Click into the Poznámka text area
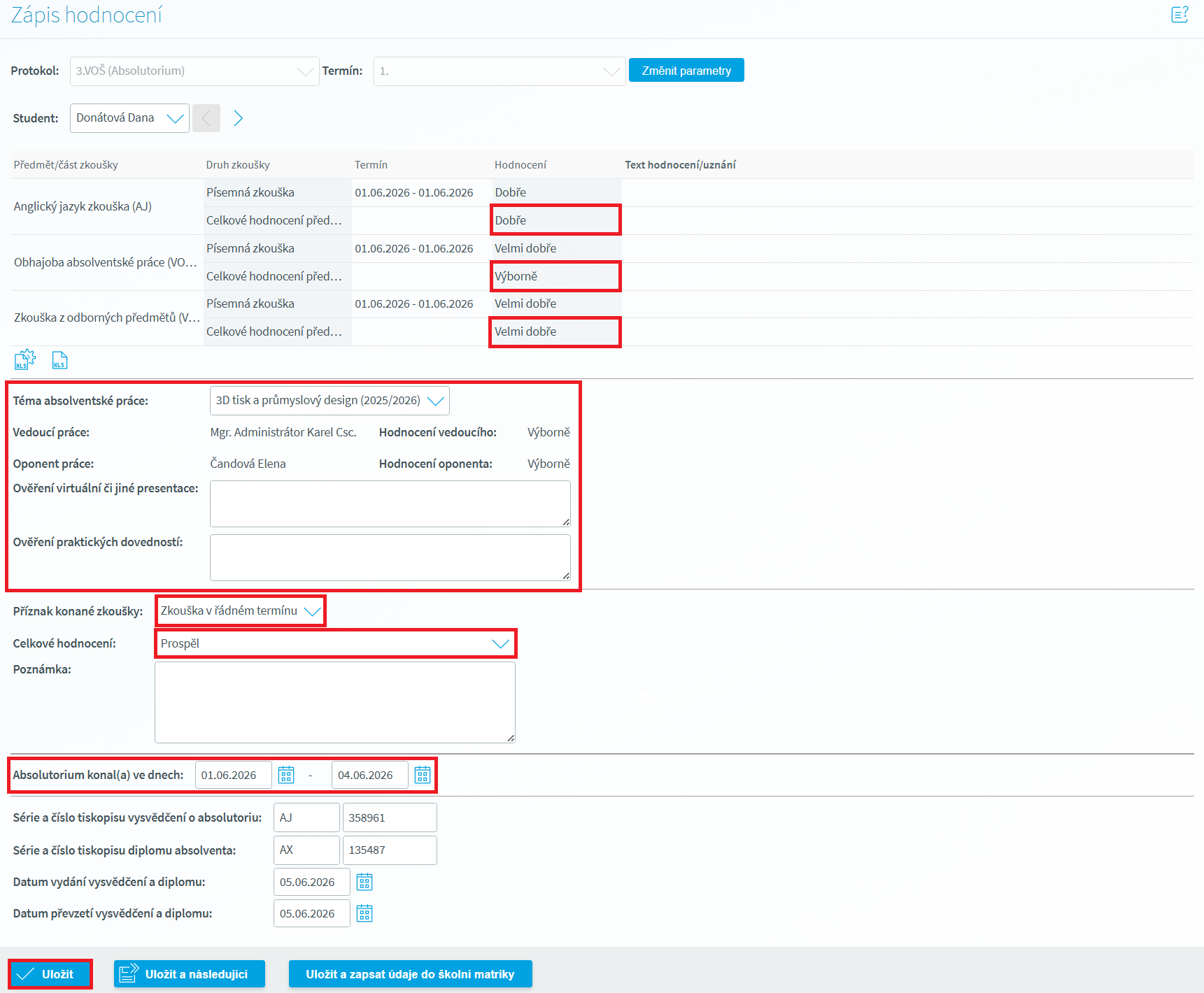The height and width of the screenshot is (993, 1204). tap(334, 702)
